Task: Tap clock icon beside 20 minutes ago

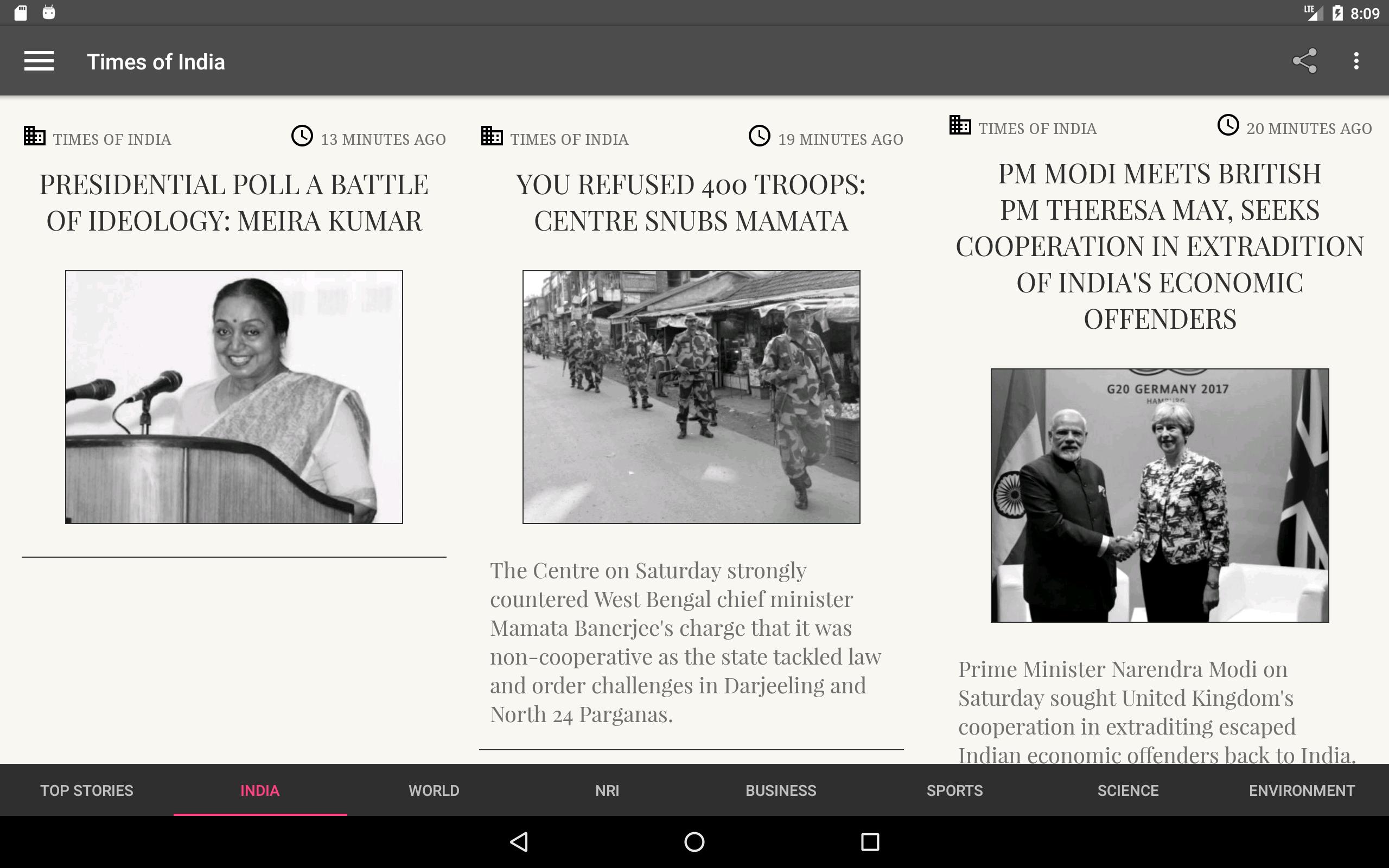Action: 1228,125
